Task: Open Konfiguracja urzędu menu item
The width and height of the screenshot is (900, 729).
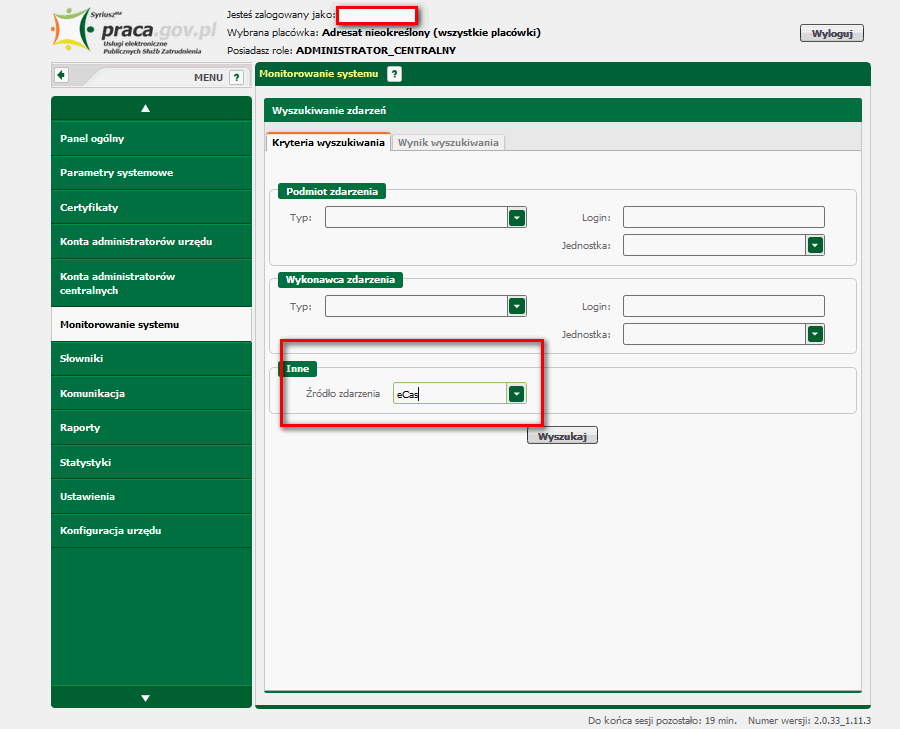Action: coord(152,531)
